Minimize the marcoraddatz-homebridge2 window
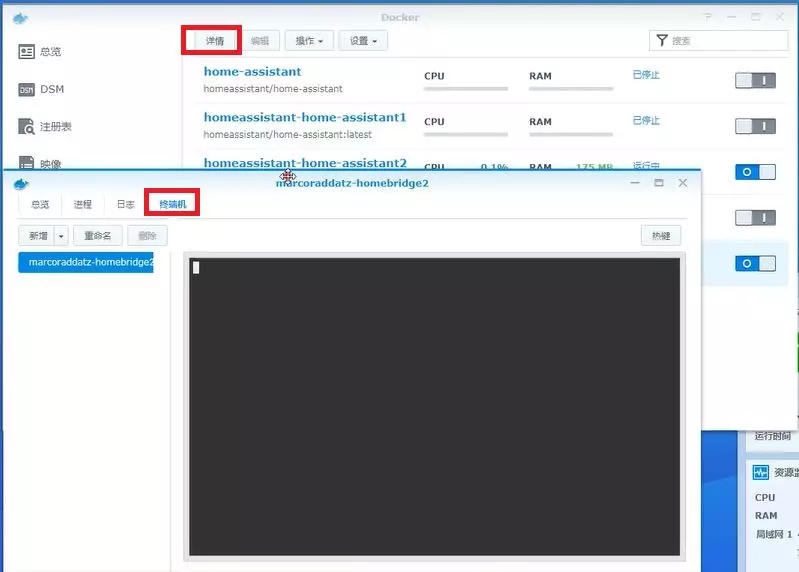Viewport: 799px width, 572px height. [635, 182]
